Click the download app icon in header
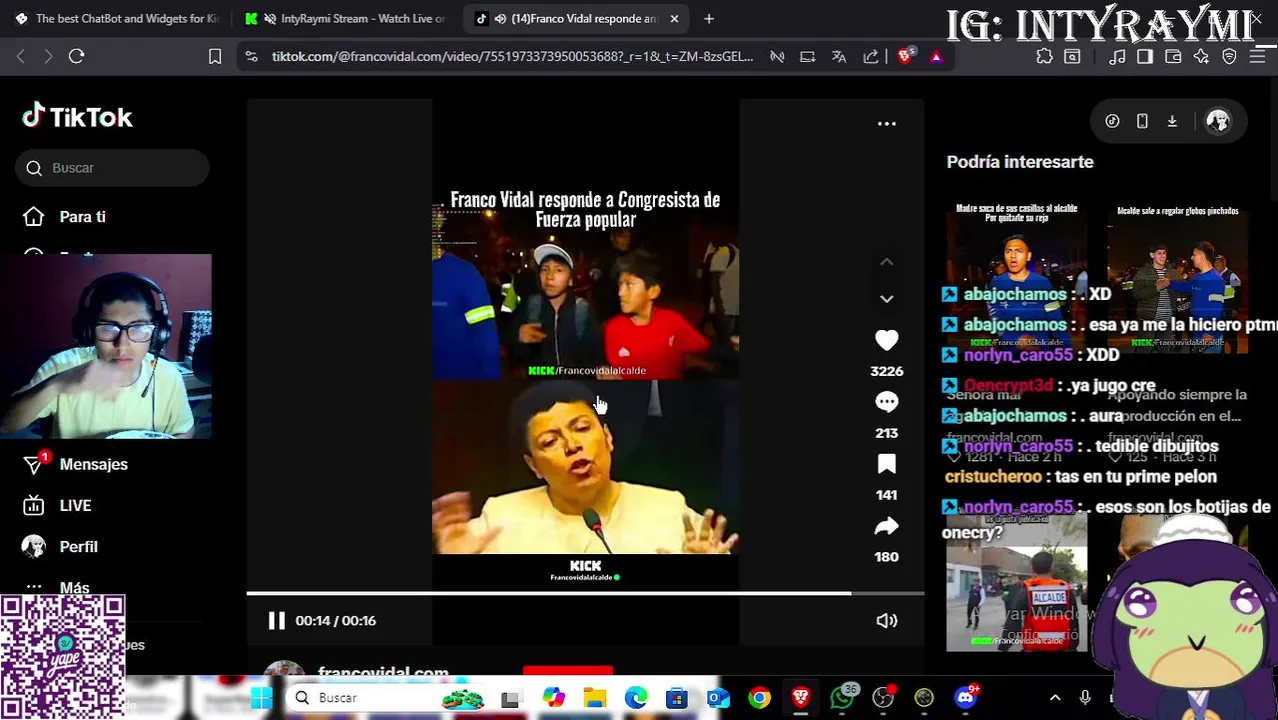The image size is (1278, 720). tap(1172, 121)
